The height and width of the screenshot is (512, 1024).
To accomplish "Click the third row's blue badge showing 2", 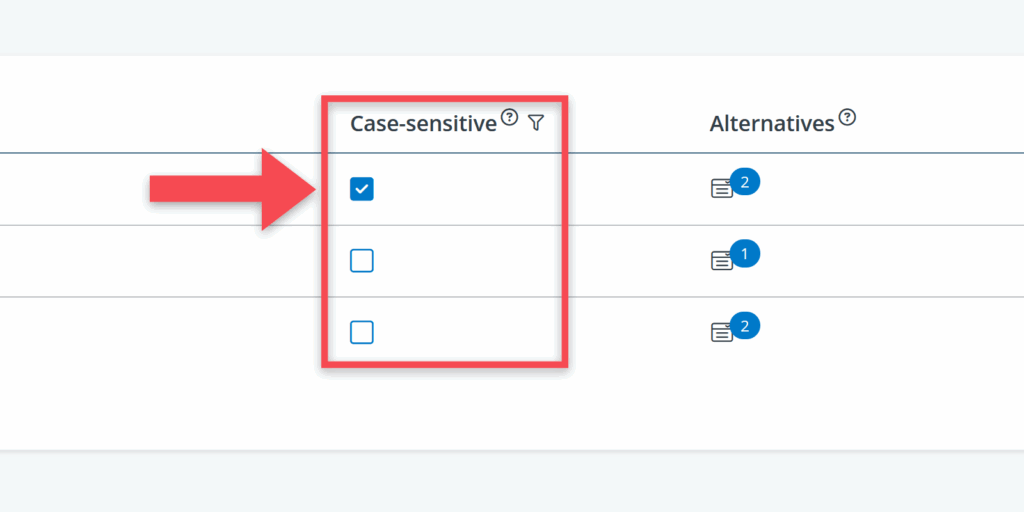I will (745, 326).
